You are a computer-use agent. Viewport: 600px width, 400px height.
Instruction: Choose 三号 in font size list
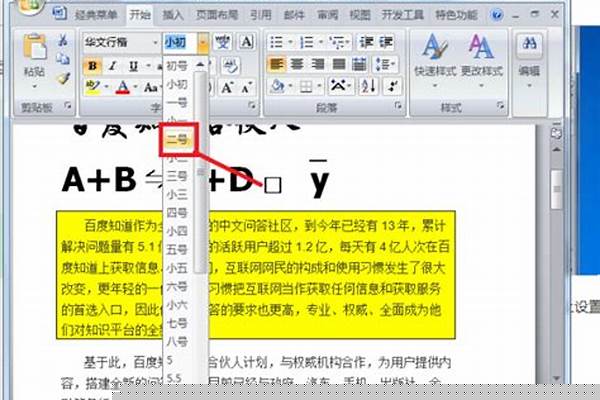(x=178, y=176)
